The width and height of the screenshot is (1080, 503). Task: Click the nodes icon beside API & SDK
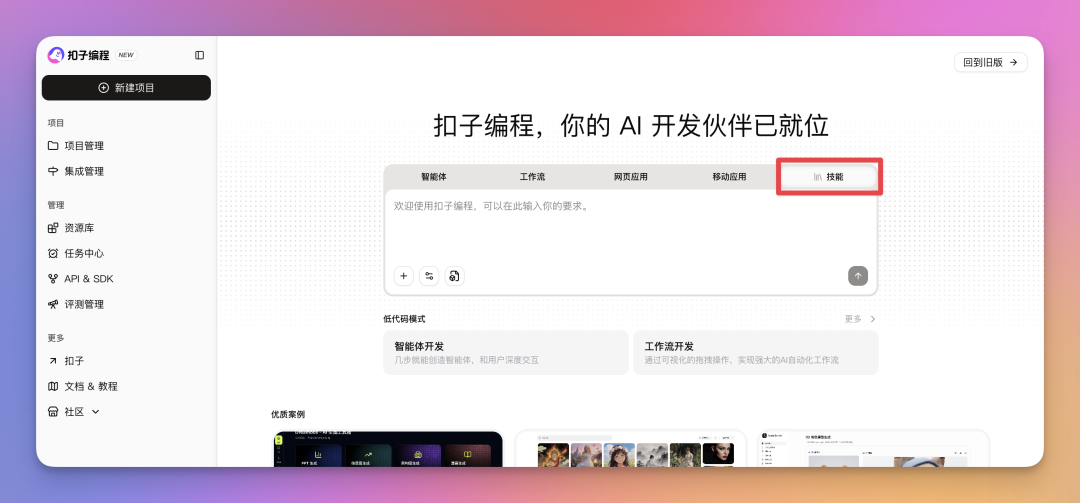(x=53, y=279)
